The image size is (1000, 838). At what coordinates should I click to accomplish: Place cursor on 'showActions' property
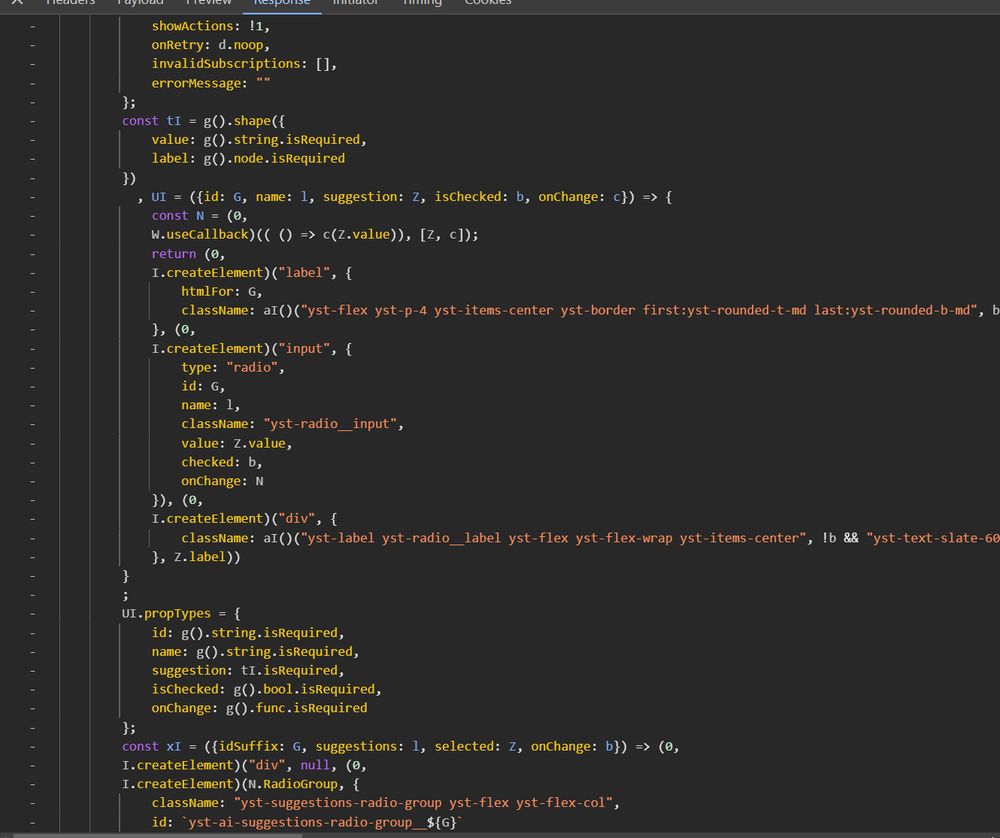pyautogui.click(x=188, y=26)
